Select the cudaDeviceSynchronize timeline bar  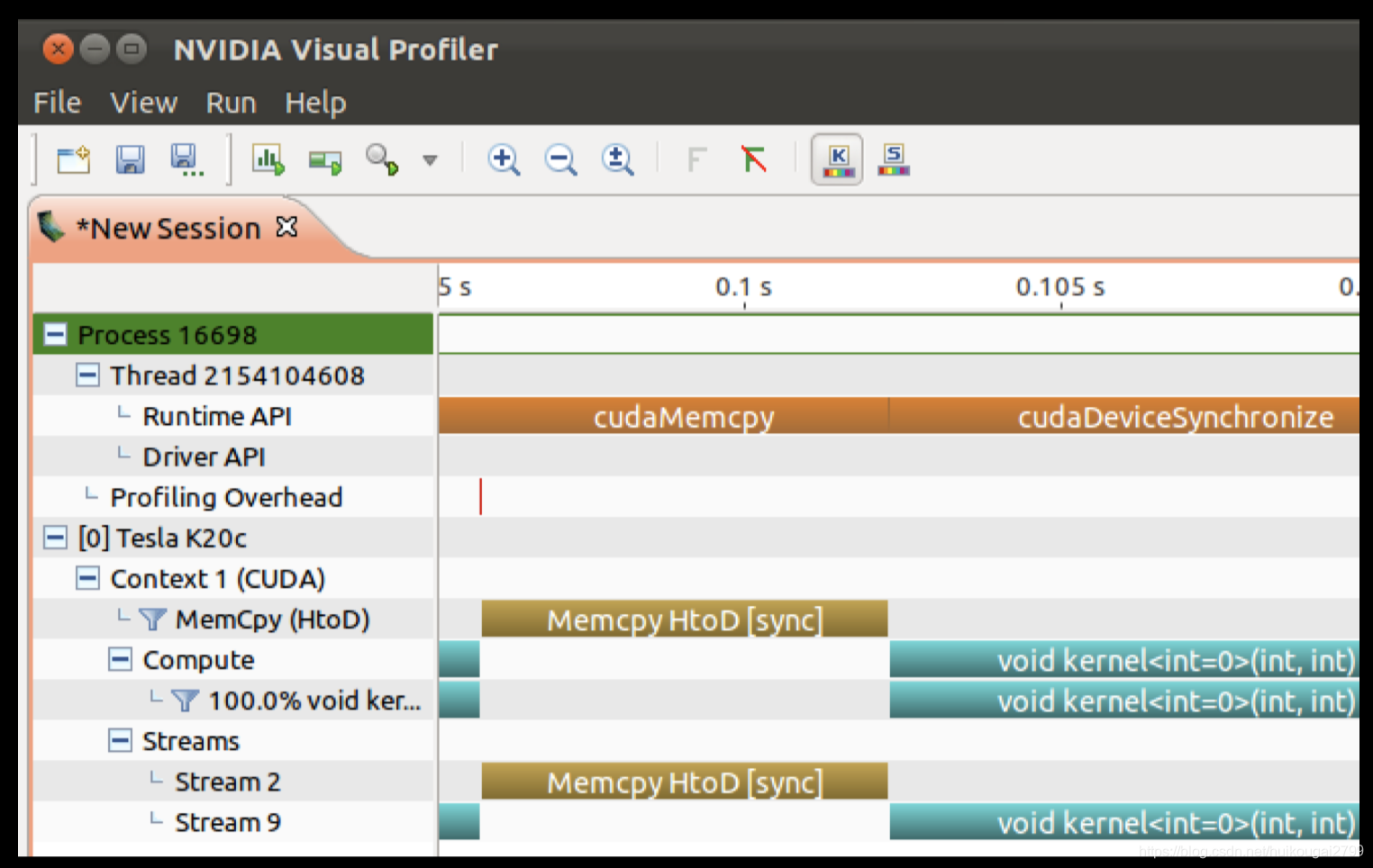[1124, 416]
